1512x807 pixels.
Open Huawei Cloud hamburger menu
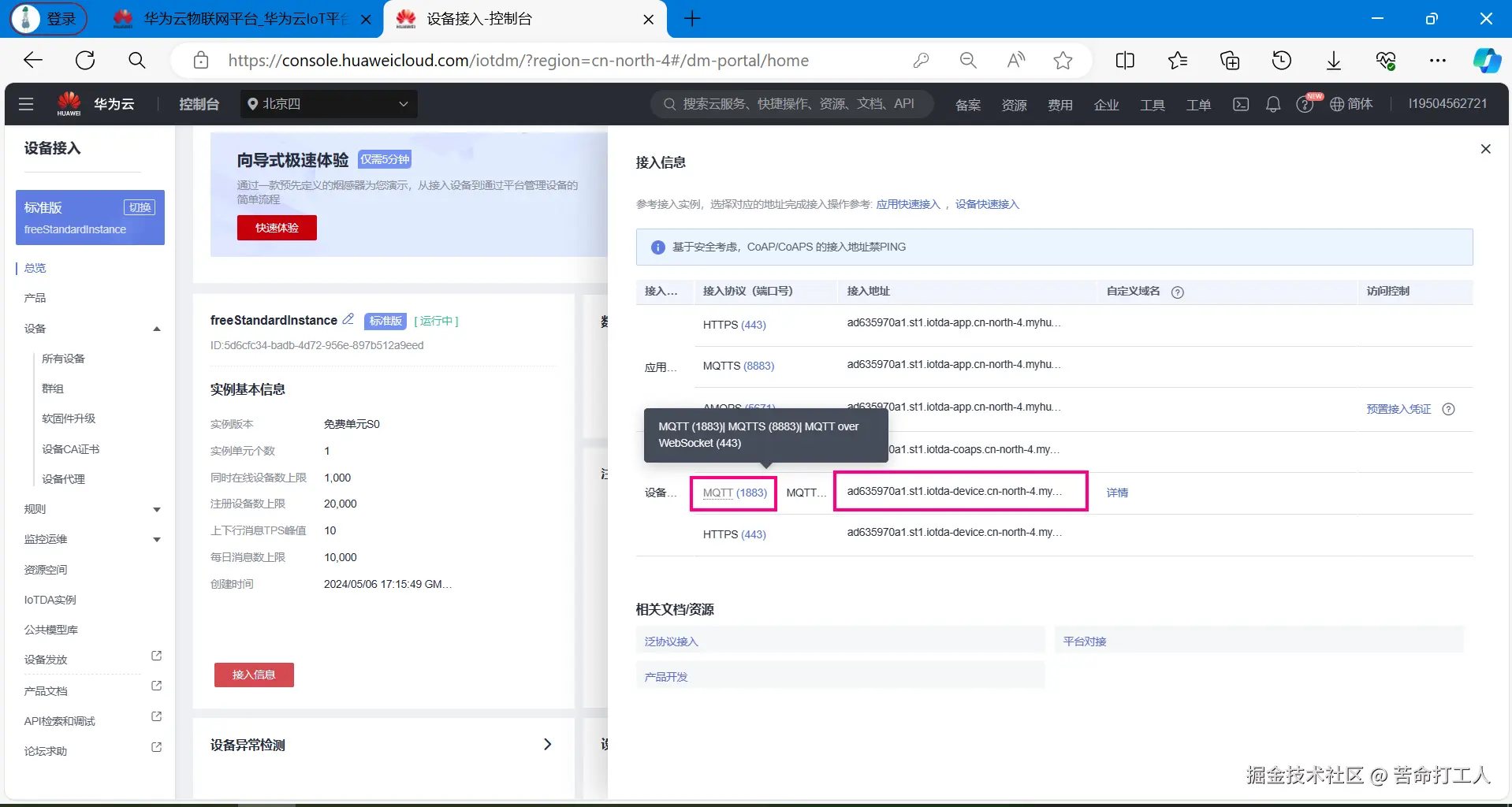click(x=26, y=104)
